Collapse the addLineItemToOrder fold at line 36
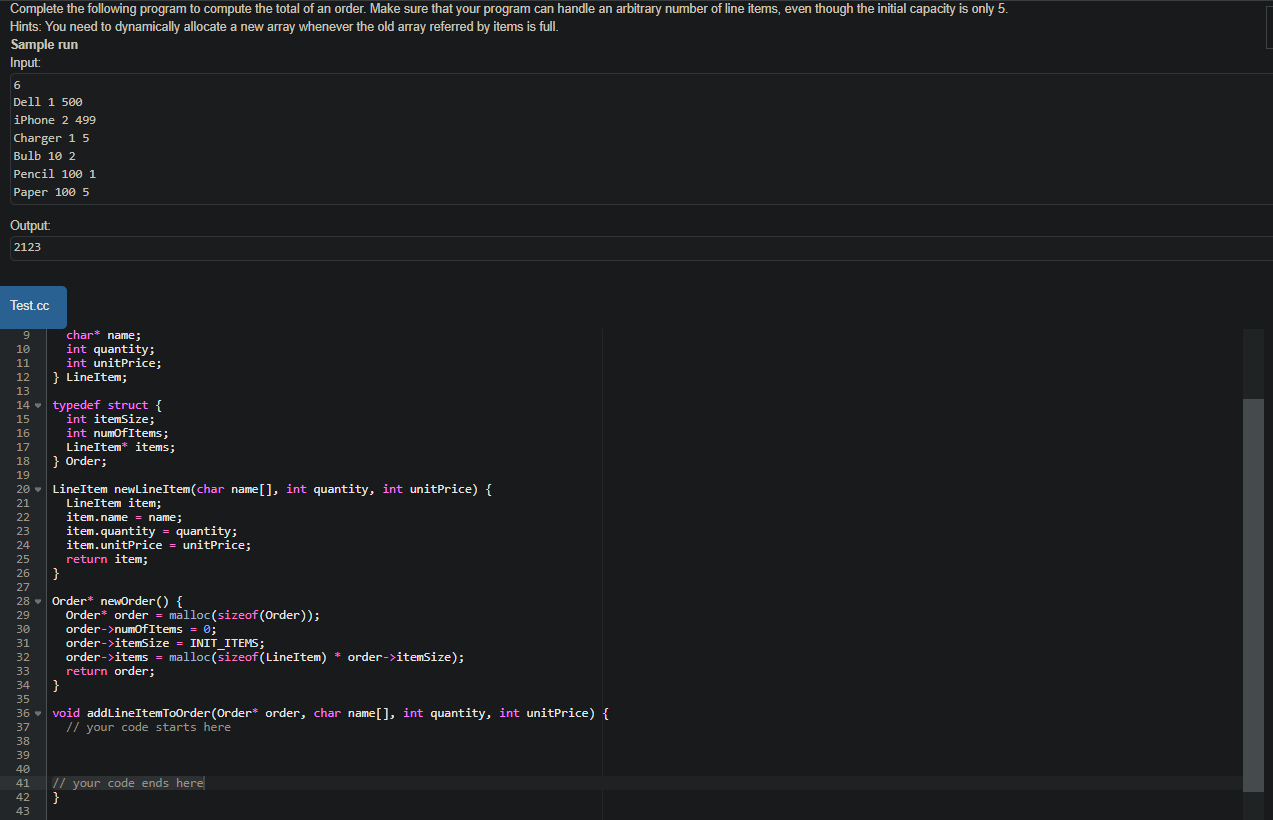1273x820 pixels. pos(38,713)
